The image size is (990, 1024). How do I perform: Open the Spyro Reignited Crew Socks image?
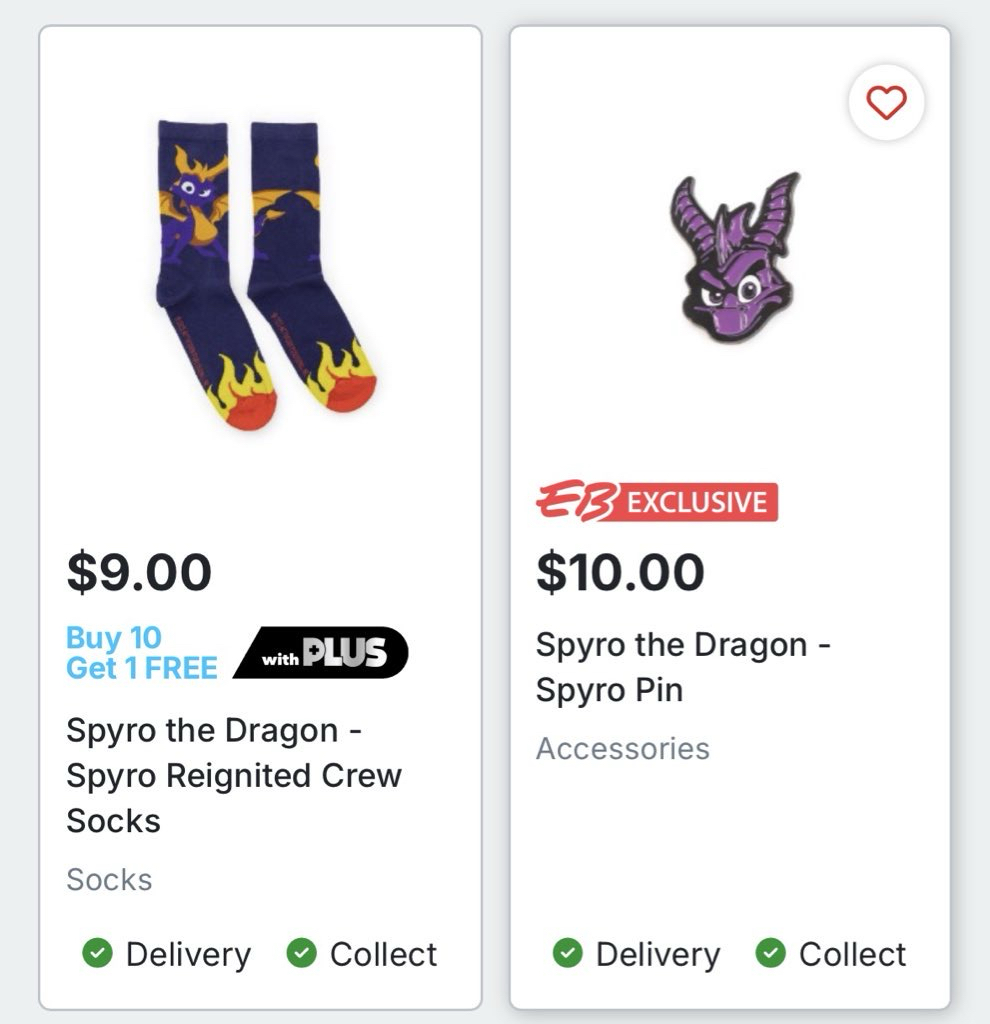click(x=262, y=275)
